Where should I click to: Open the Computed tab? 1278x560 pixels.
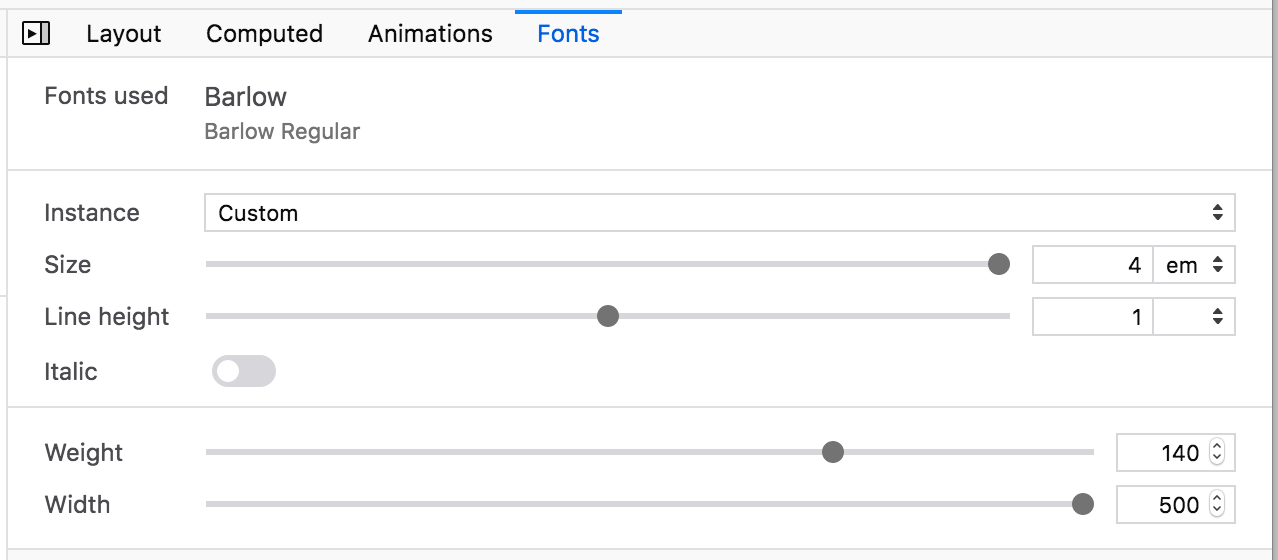click(264, 34)
